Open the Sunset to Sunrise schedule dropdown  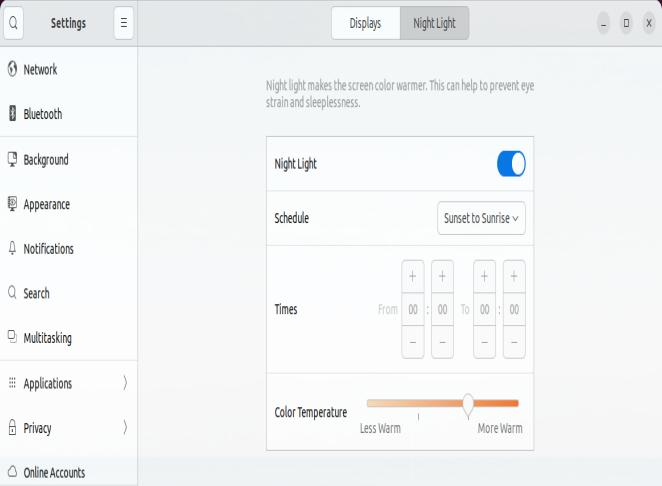point(482,218)
